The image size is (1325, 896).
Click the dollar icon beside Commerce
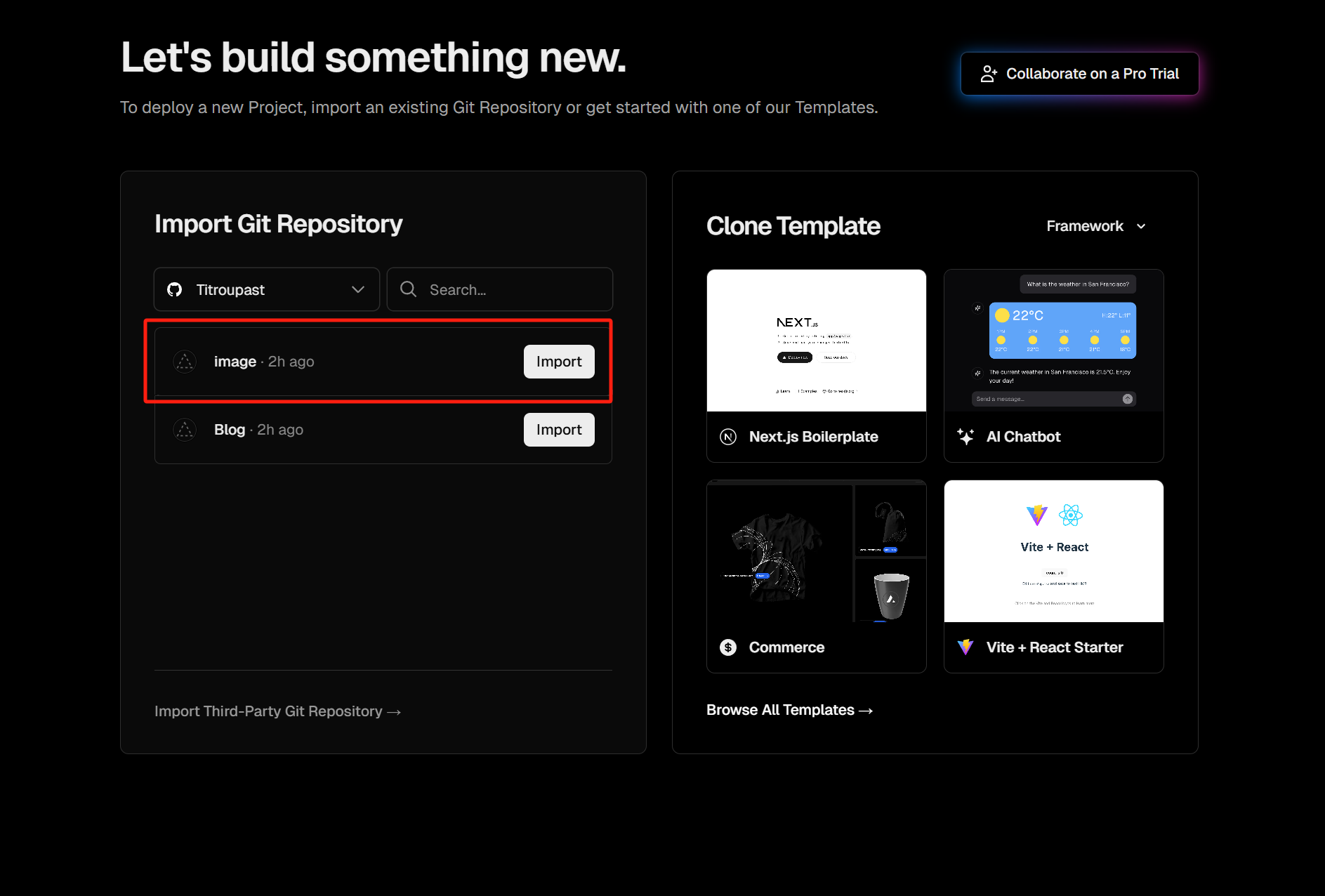point(728,647)
